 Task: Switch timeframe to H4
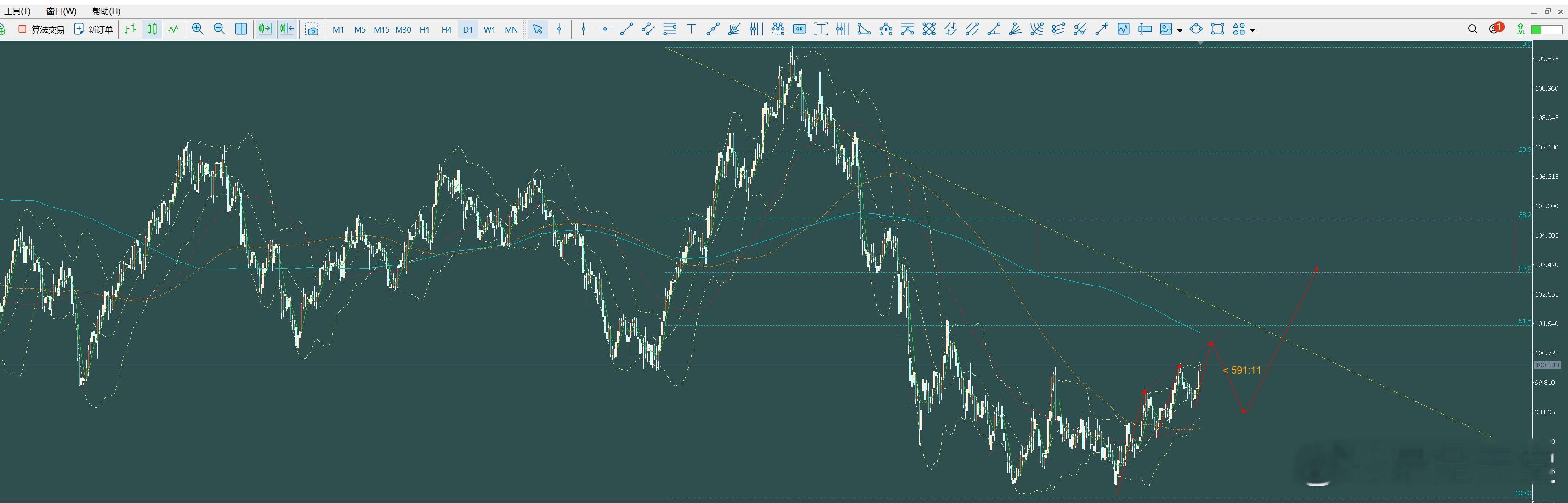pyautogui.click(x=446, y=29)
